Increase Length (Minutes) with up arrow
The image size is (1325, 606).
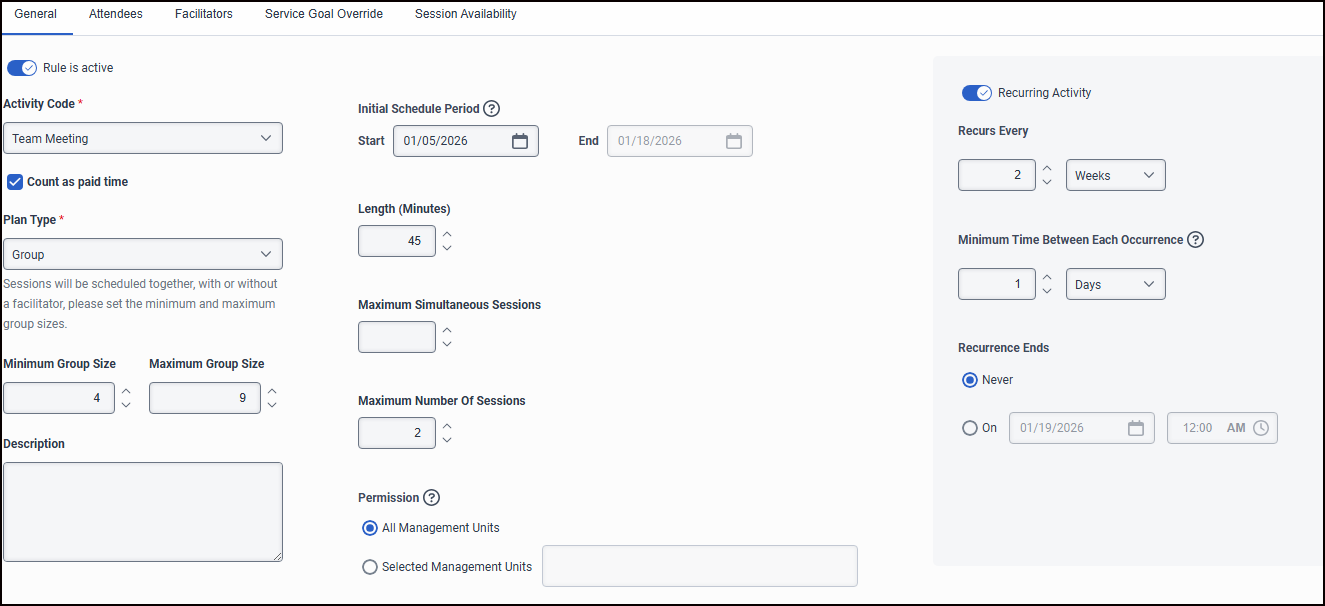pos(447,234)
